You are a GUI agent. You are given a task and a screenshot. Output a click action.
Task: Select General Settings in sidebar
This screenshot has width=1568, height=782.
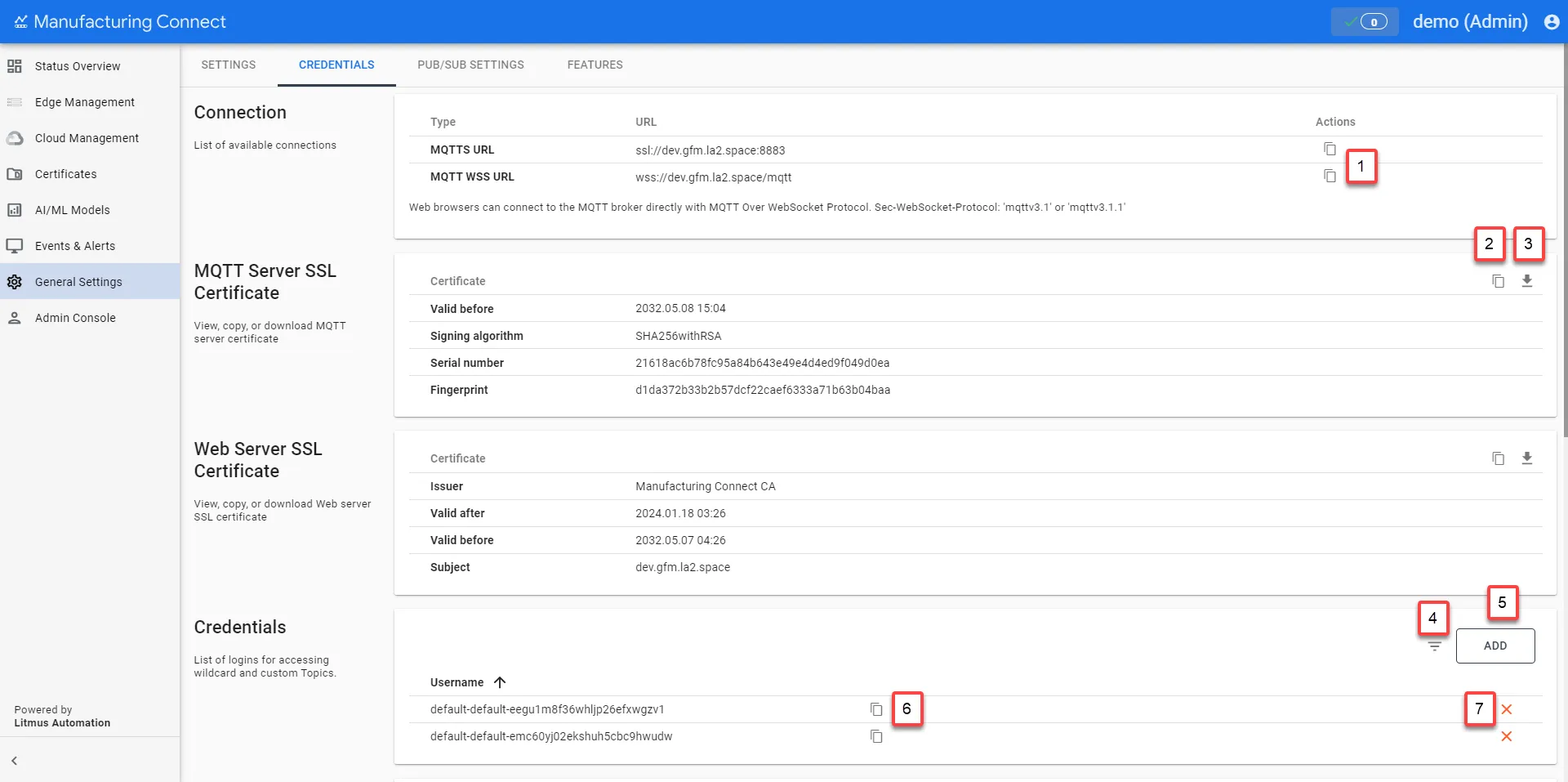coord(90,282)
